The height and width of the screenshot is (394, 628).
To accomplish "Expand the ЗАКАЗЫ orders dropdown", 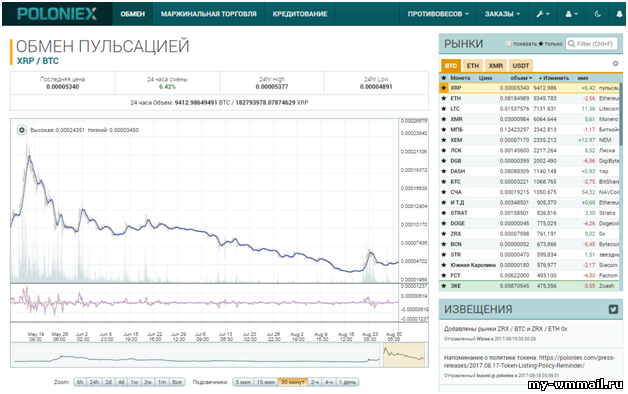I will coord(502,14).
